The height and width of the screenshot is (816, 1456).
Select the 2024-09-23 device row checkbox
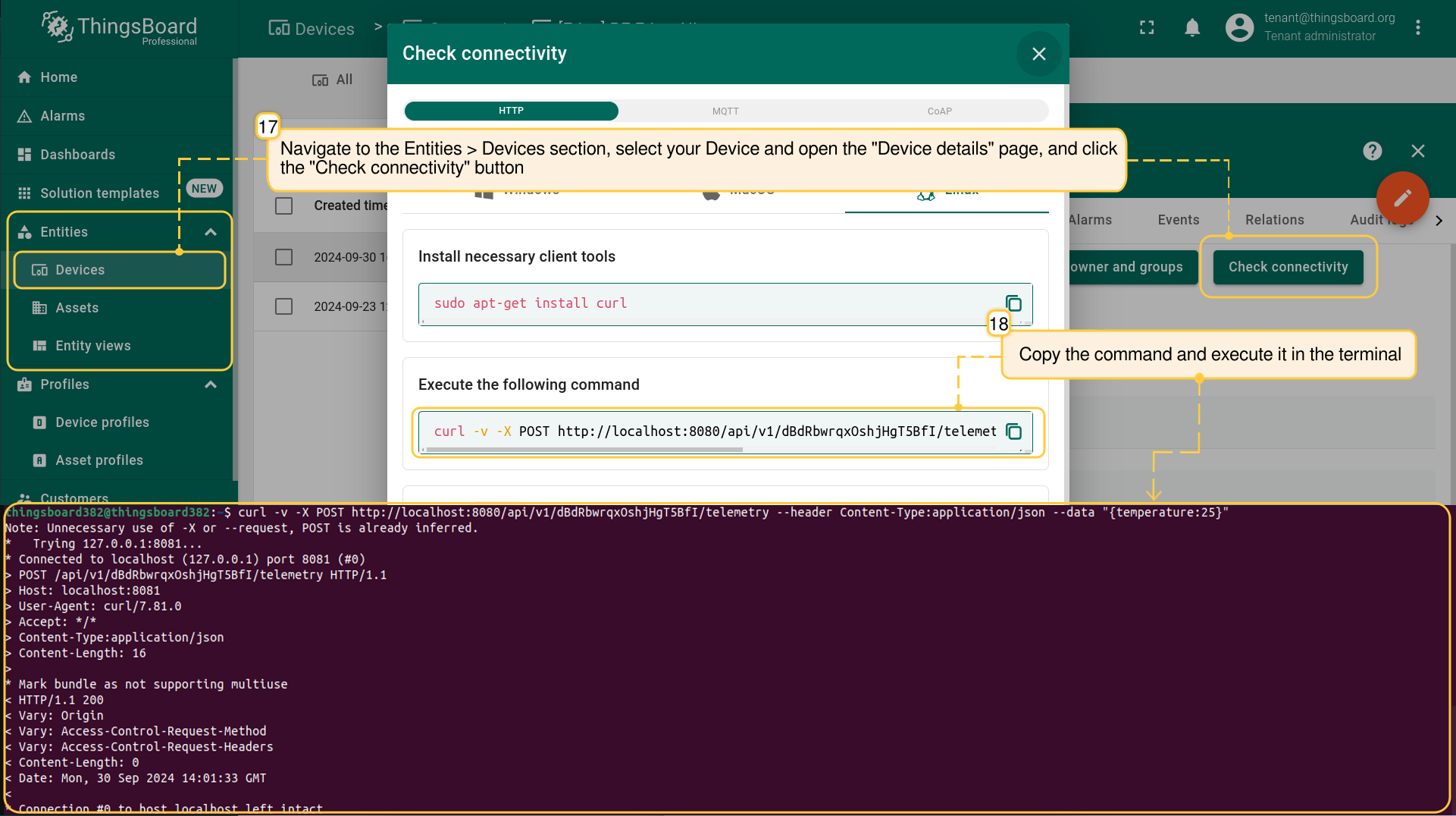284,306
